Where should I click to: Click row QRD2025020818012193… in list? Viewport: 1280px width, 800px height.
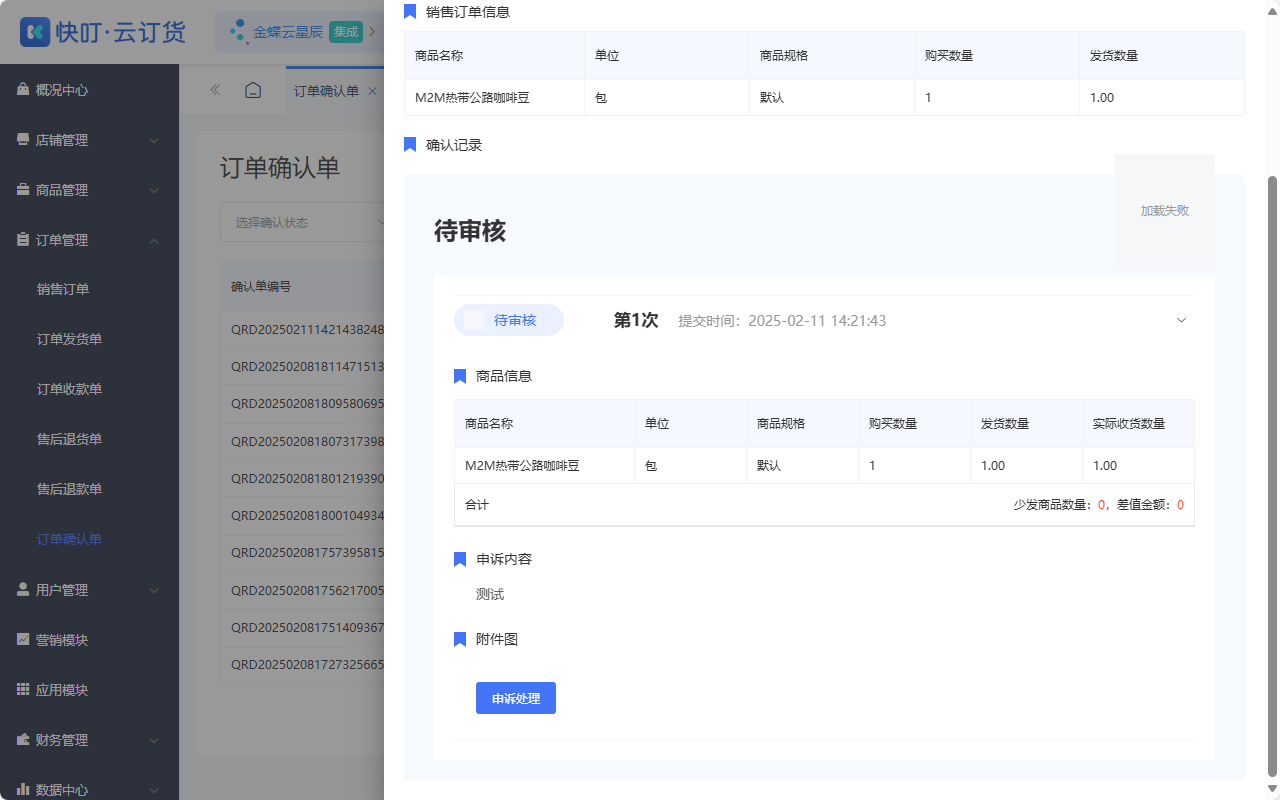[302, 478]
